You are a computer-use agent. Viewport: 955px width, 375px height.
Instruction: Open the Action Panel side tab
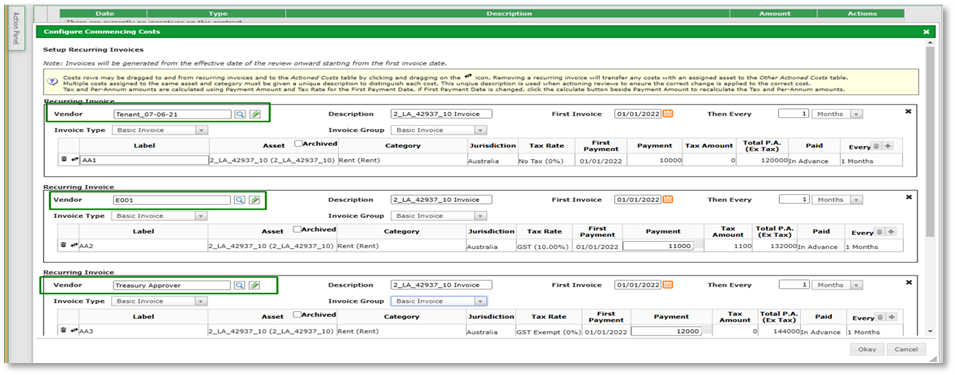(x=16, y=29)
